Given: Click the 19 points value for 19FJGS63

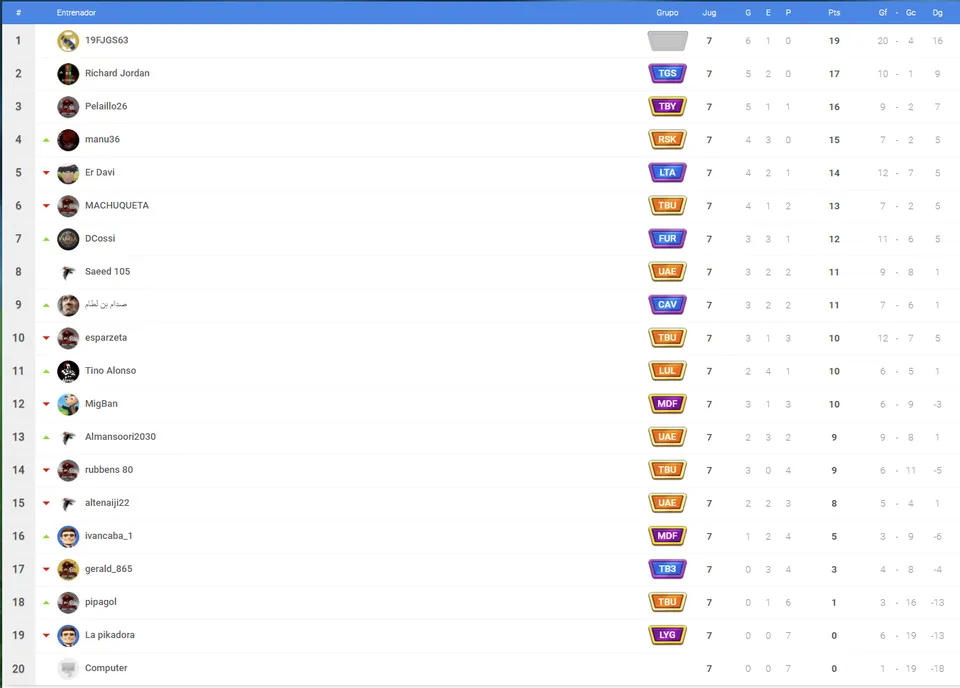Looking at the screenshot, I should click(834, 41).
